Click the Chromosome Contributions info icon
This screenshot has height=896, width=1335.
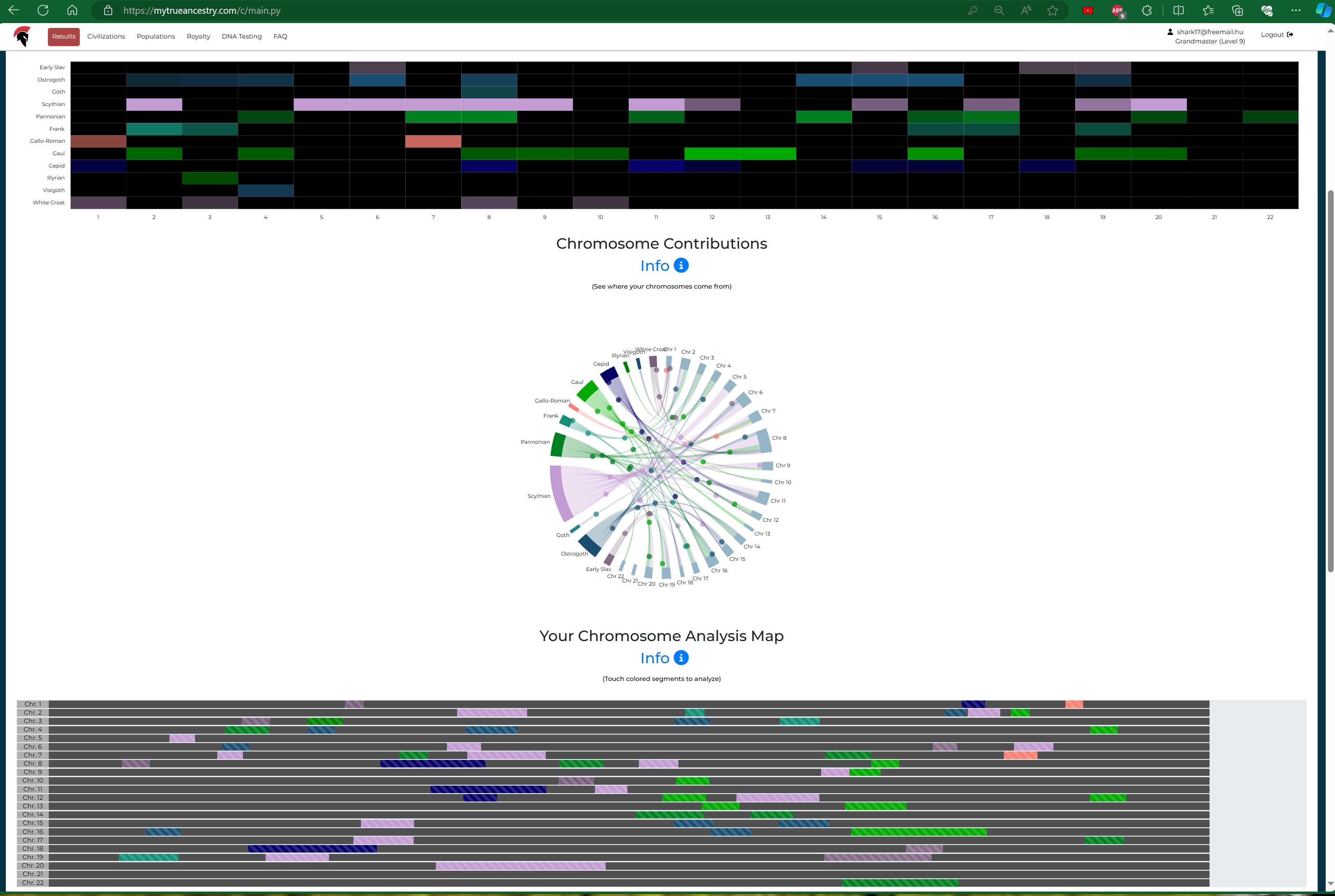coord(681,266)
